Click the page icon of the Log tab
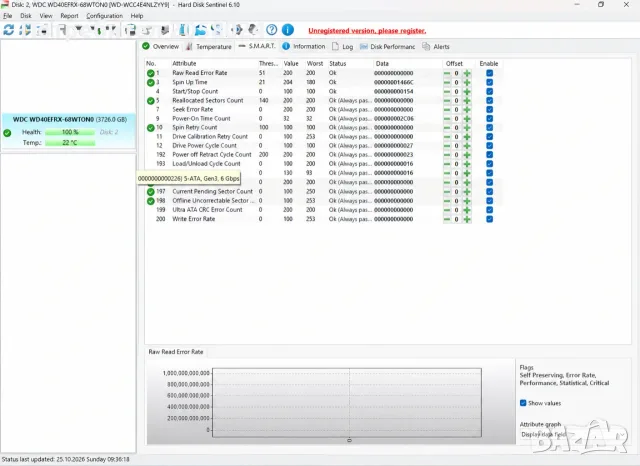The height and width of the screenshot is (466, 640). tap(336, 47)
